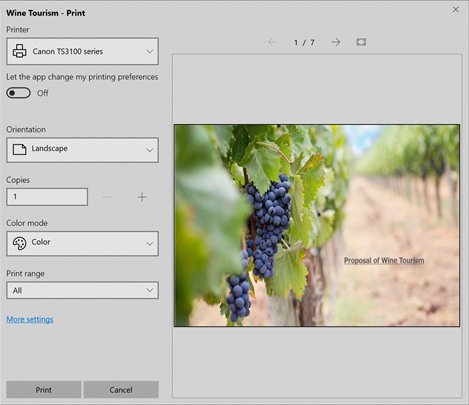
Task: Click the page icon beside Landscape
Action: [x=19, y=149]
